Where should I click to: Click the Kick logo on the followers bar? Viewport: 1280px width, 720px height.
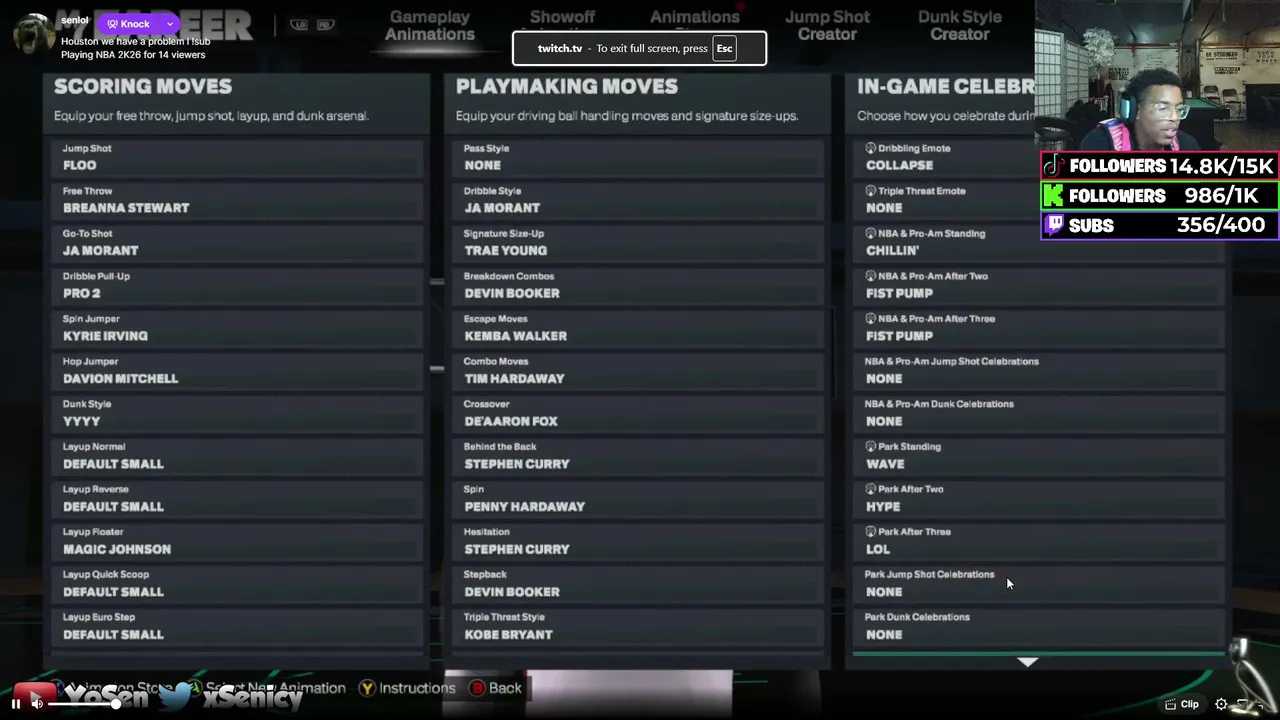(1054, 196)
